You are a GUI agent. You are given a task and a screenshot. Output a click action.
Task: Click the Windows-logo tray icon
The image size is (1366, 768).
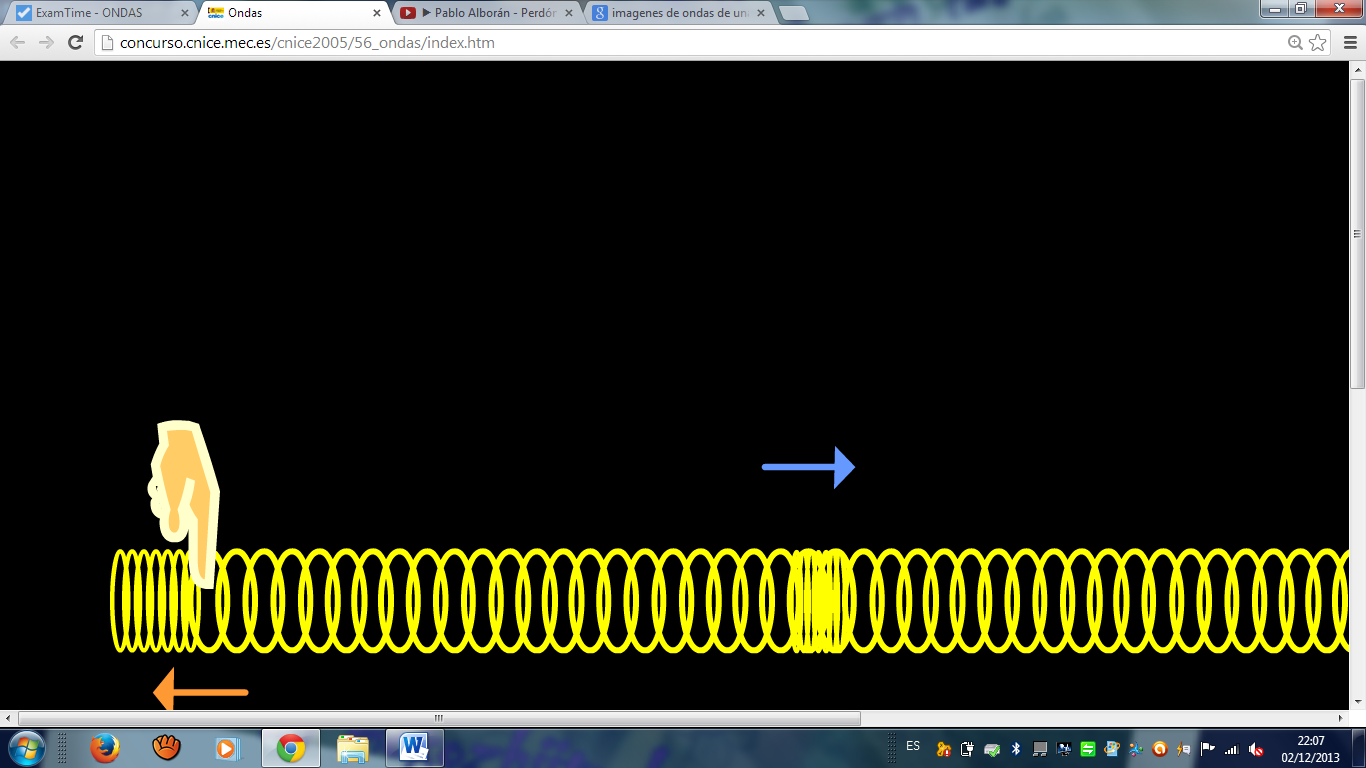coord(1112,749)
